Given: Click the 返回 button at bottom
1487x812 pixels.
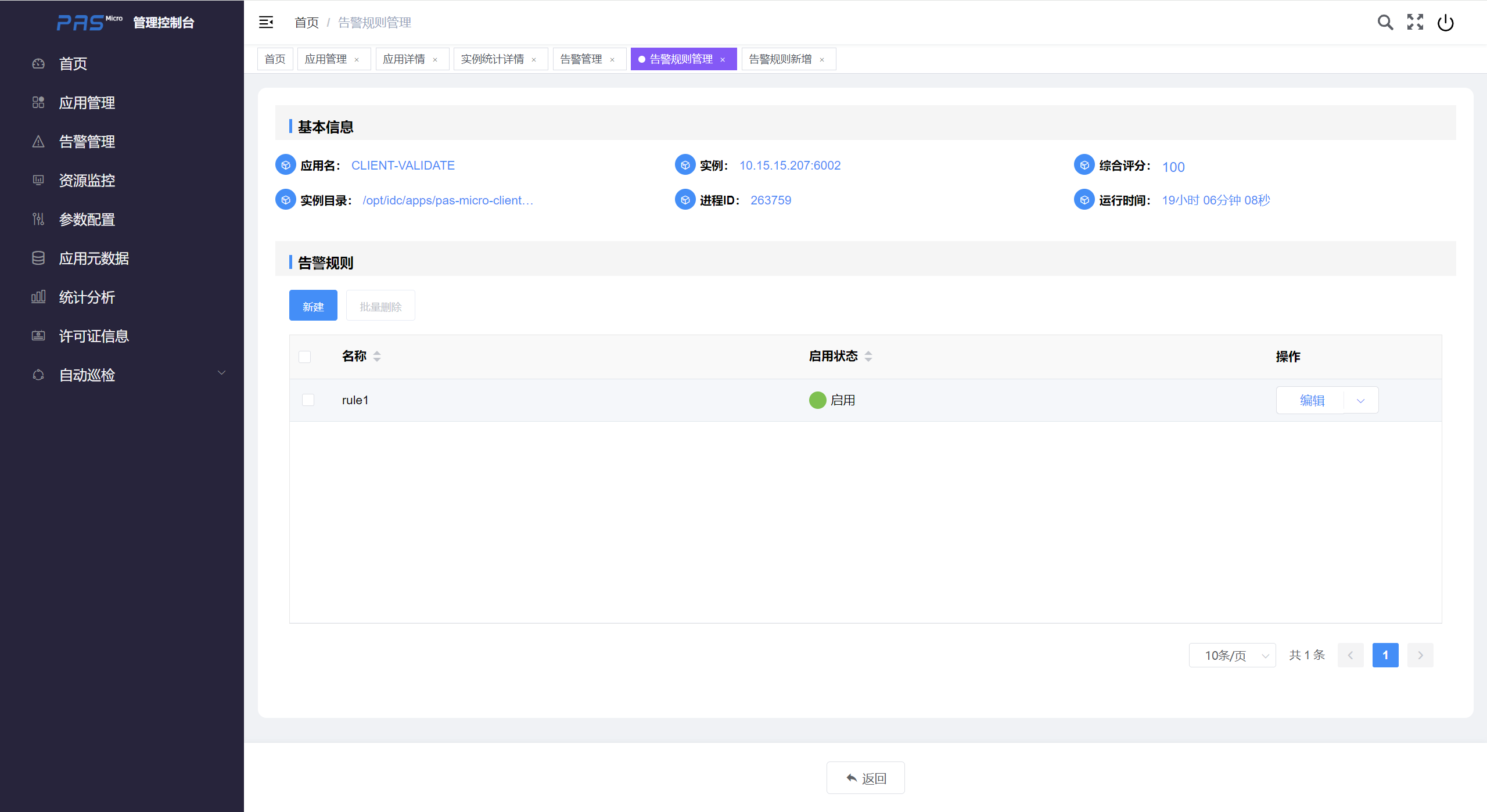Looking at the screenshot, I should [x=865, y=778].
